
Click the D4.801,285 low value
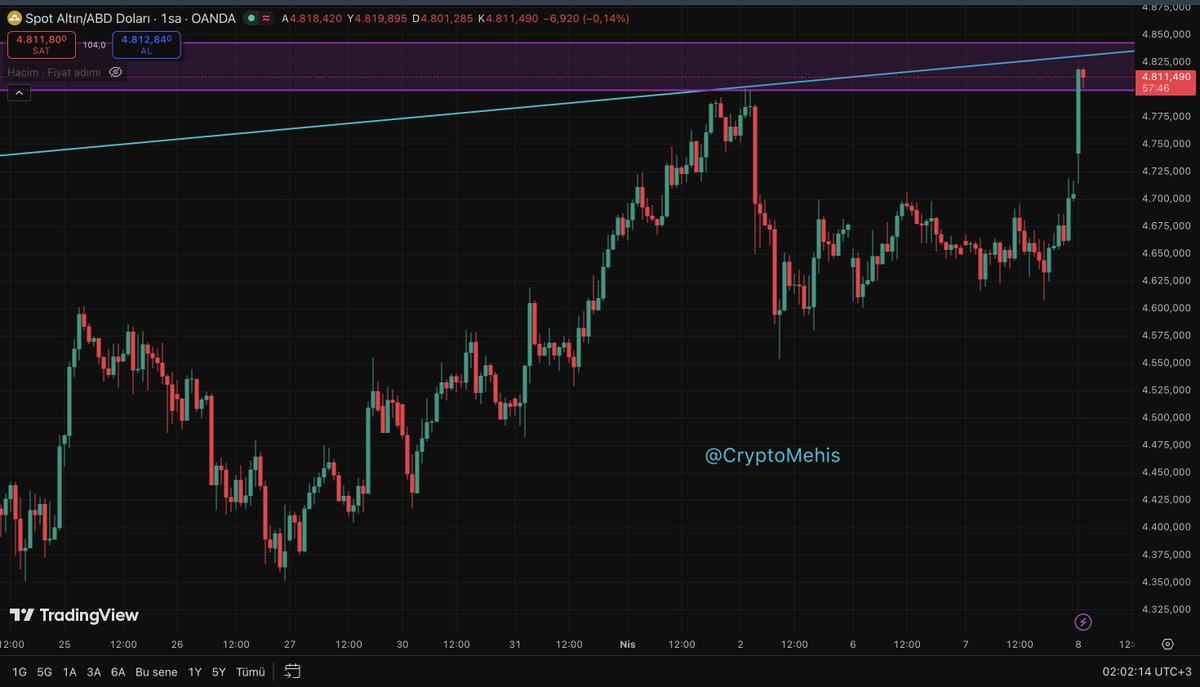(444, 18)
